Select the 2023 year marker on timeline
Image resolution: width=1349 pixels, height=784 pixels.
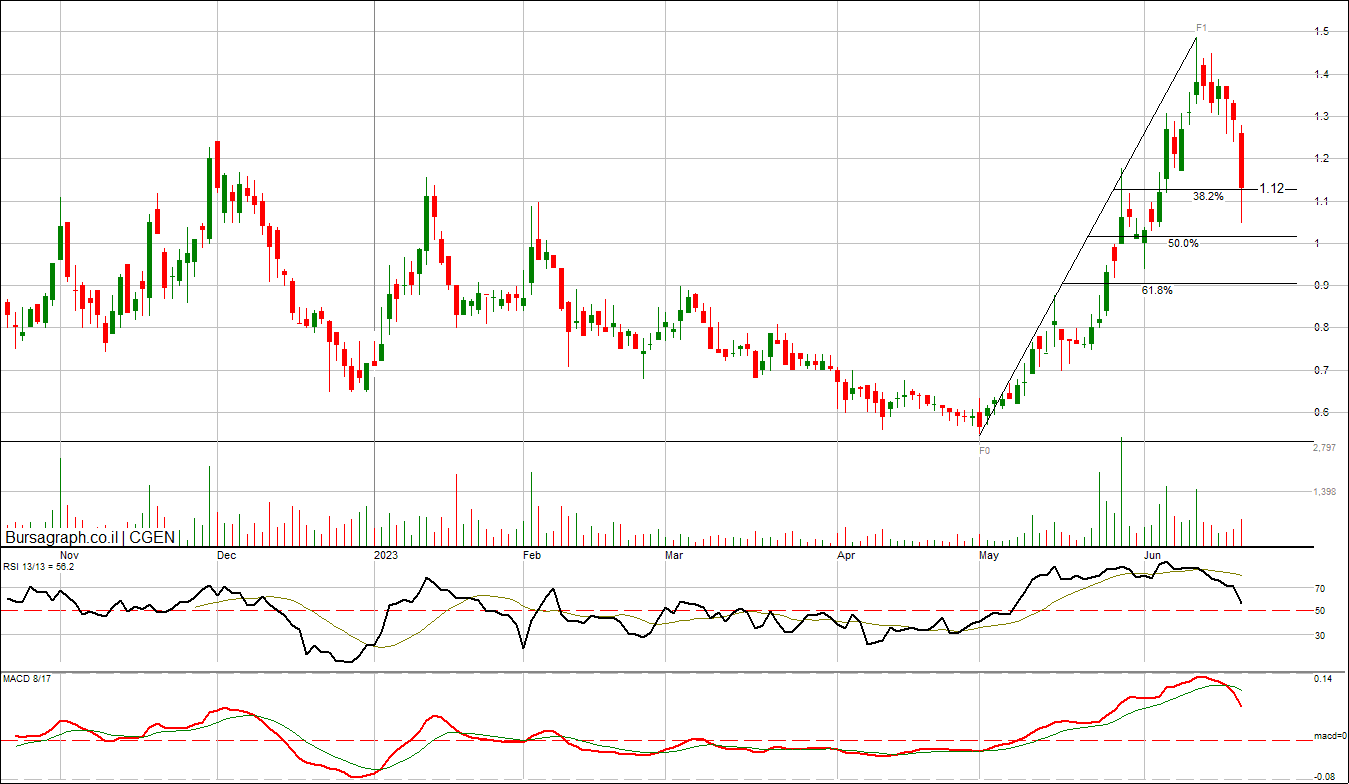(386, 554)
